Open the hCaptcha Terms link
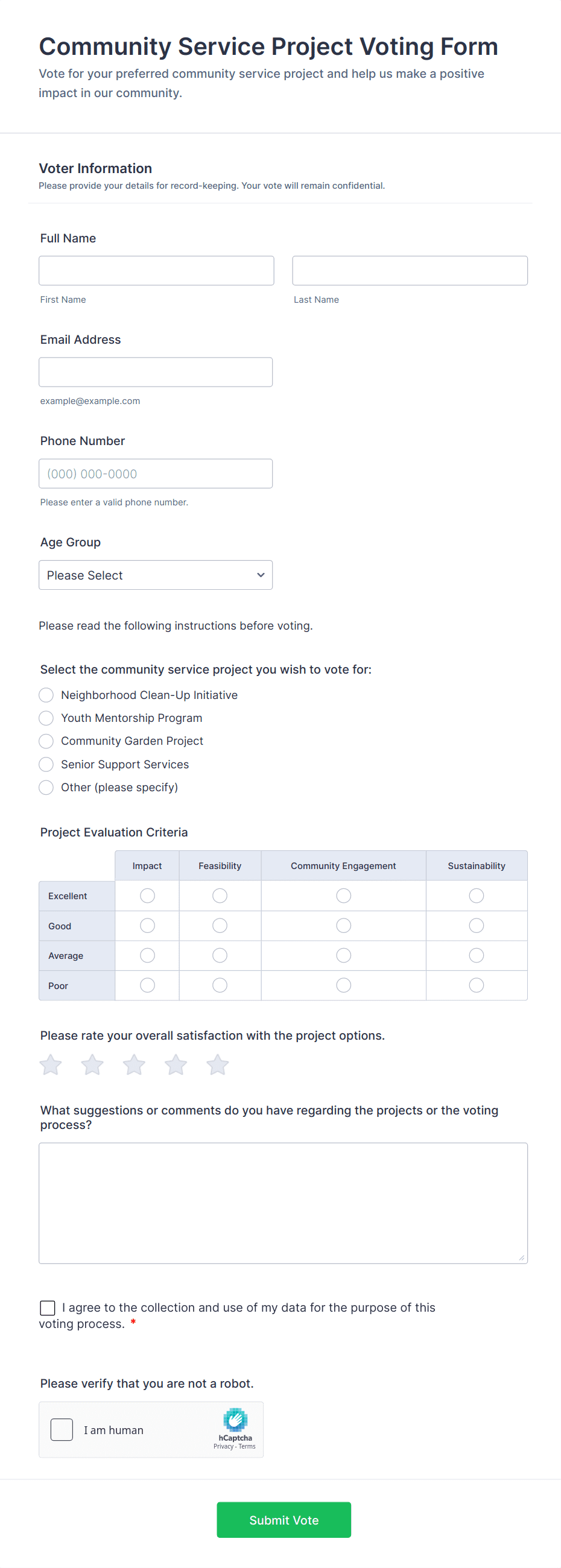 click(x=247, y=1446)
